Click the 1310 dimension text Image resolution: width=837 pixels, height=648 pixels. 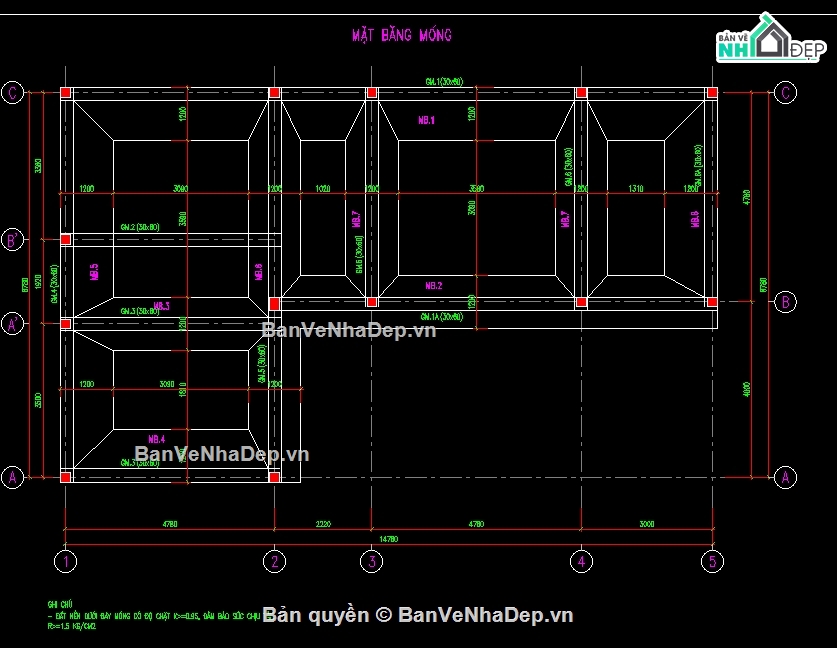click(636, 188)
